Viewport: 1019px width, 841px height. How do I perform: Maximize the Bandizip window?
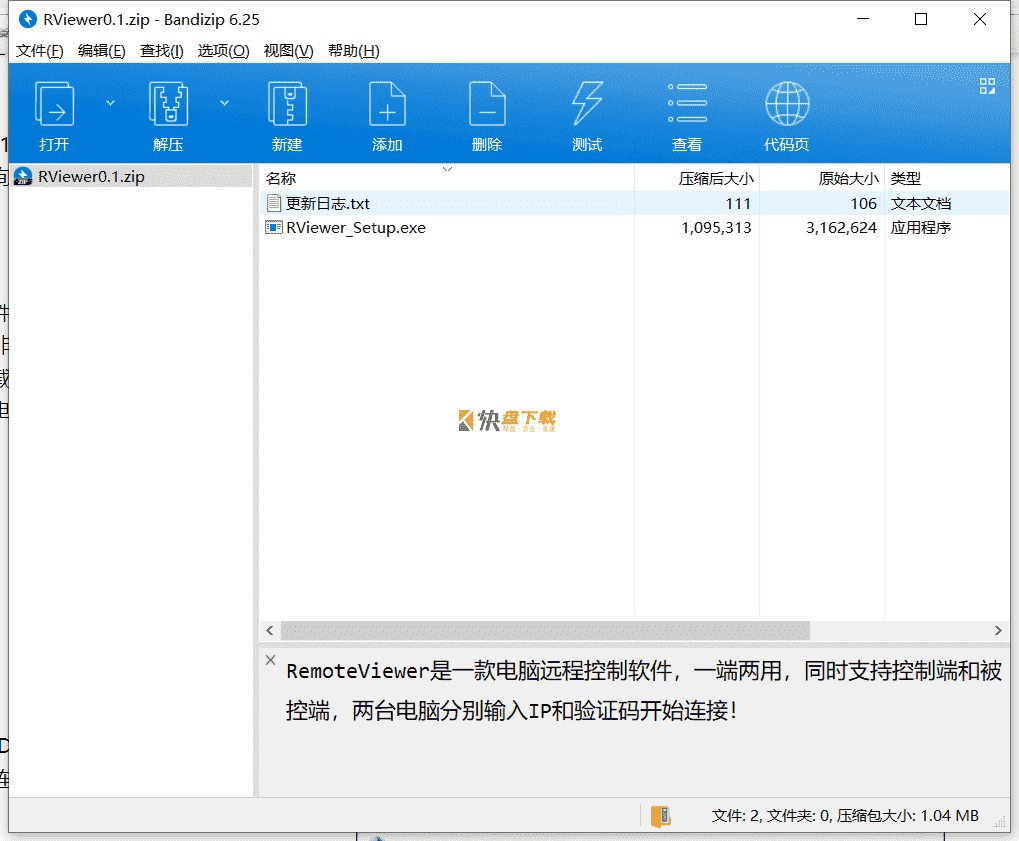pos(921,19)
